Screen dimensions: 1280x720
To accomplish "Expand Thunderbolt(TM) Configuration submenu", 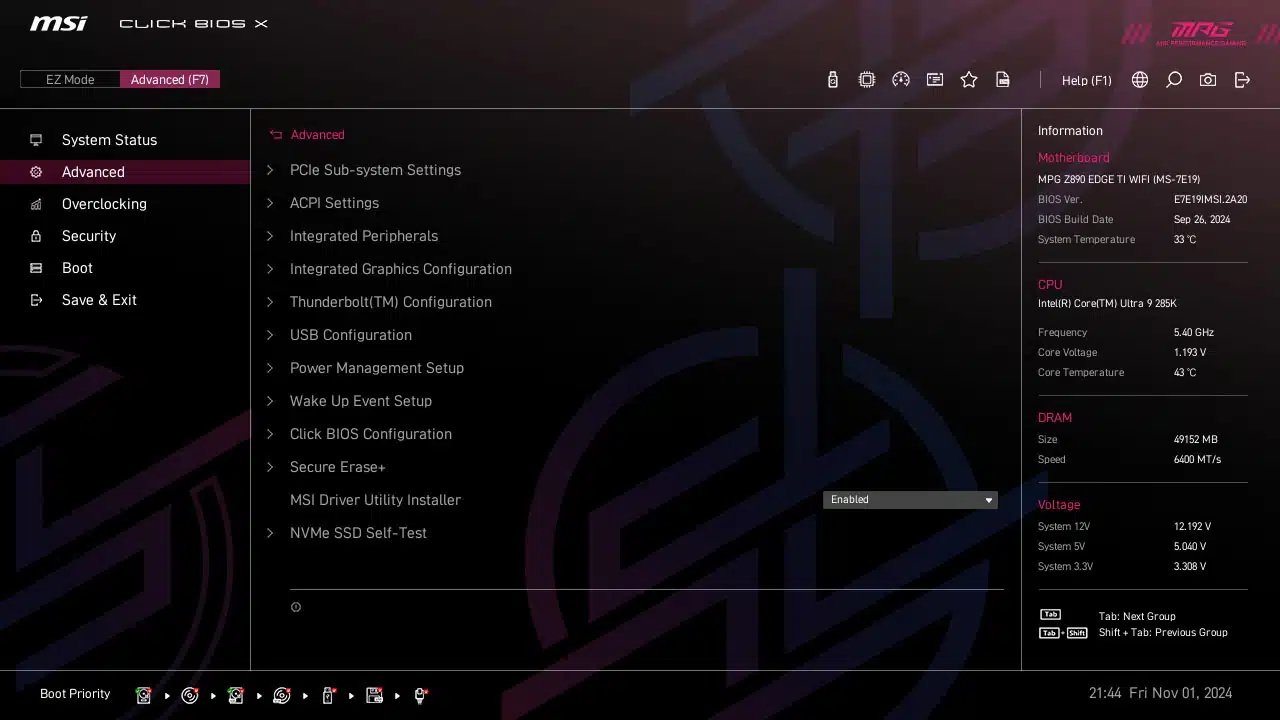I will click(x=390, y=302).
